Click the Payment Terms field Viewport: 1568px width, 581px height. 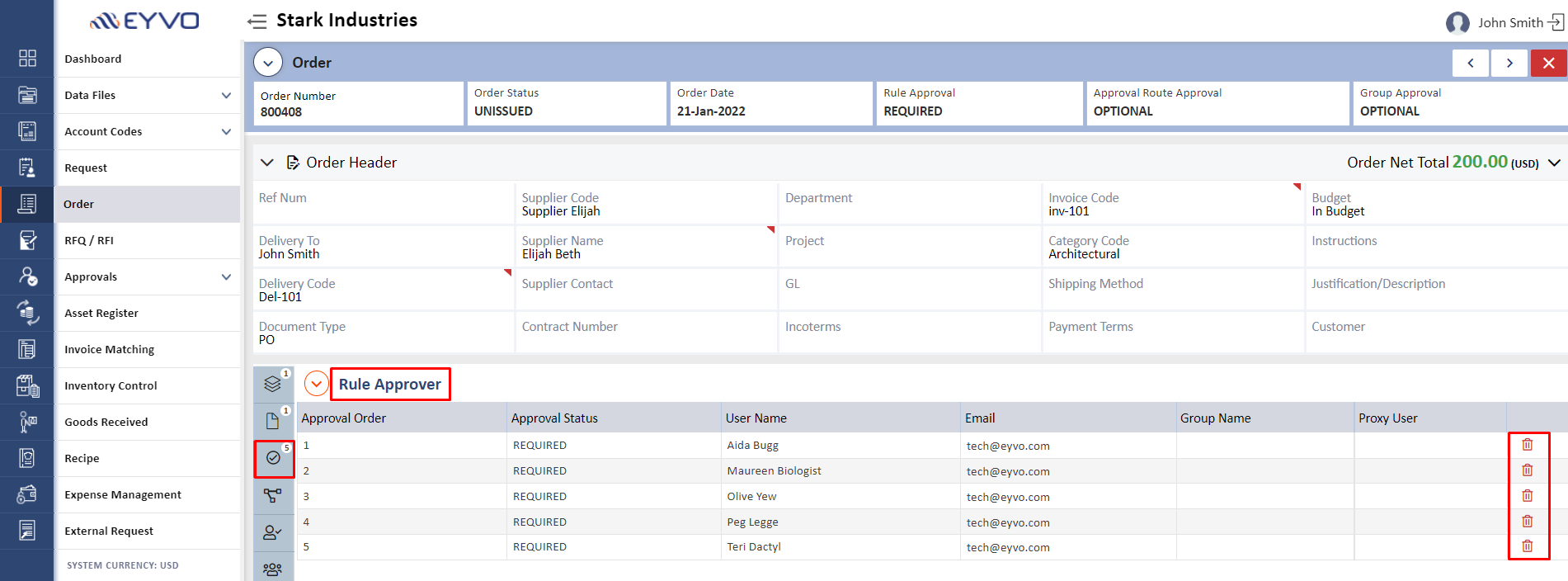pyautogui.click(x=1173, y=332)
